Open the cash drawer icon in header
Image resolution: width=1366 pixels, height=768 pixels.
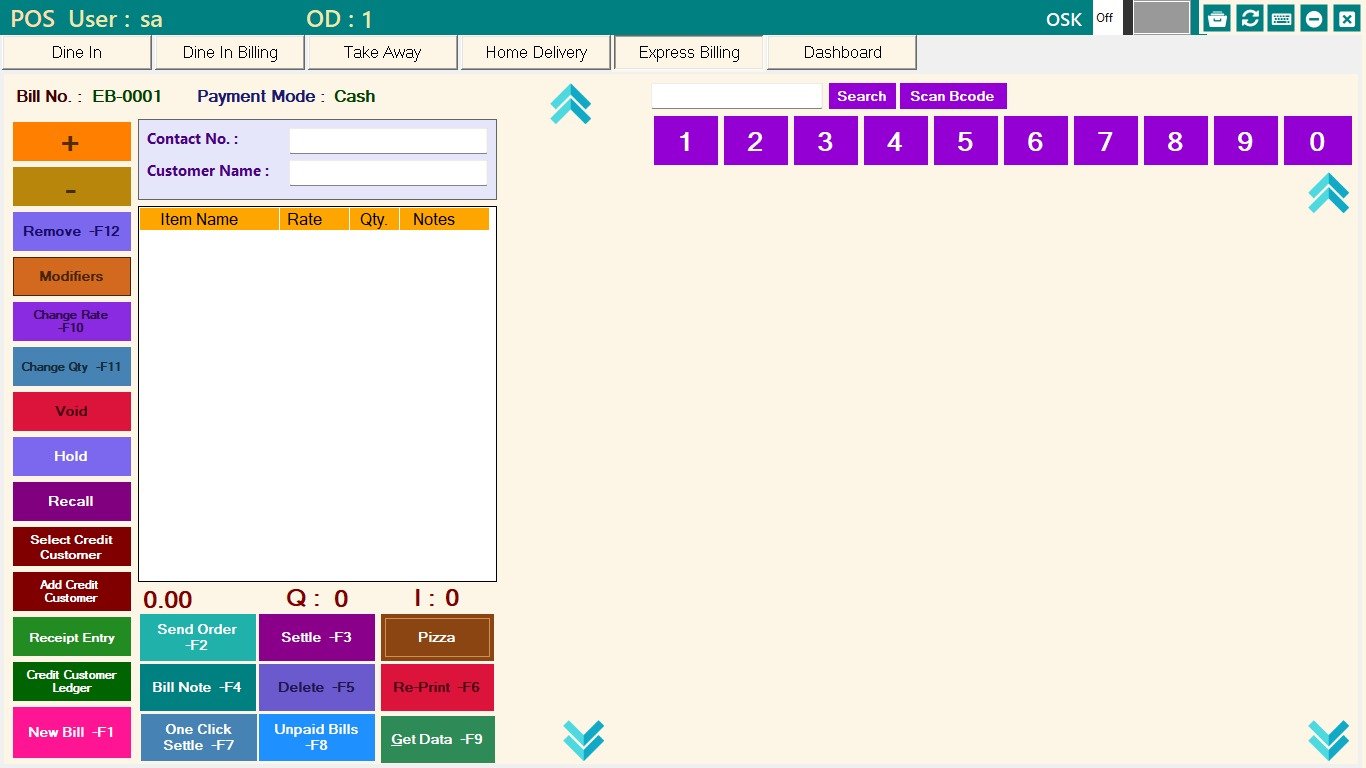(1217, 18)
